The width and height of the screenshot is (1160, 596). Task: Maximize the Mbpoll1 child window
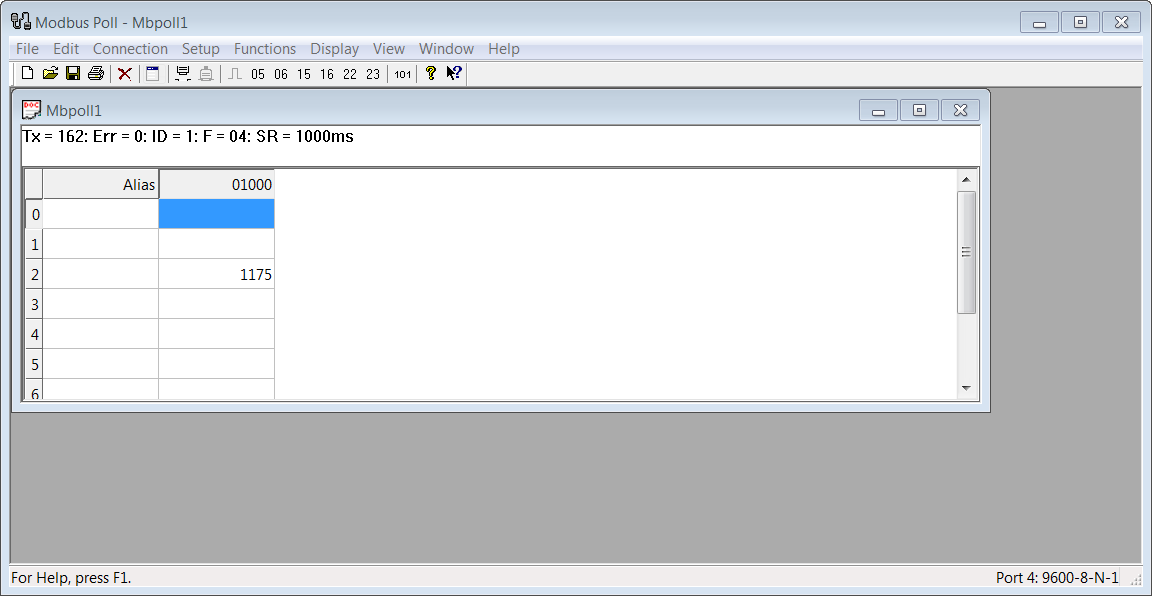(920, 110)
